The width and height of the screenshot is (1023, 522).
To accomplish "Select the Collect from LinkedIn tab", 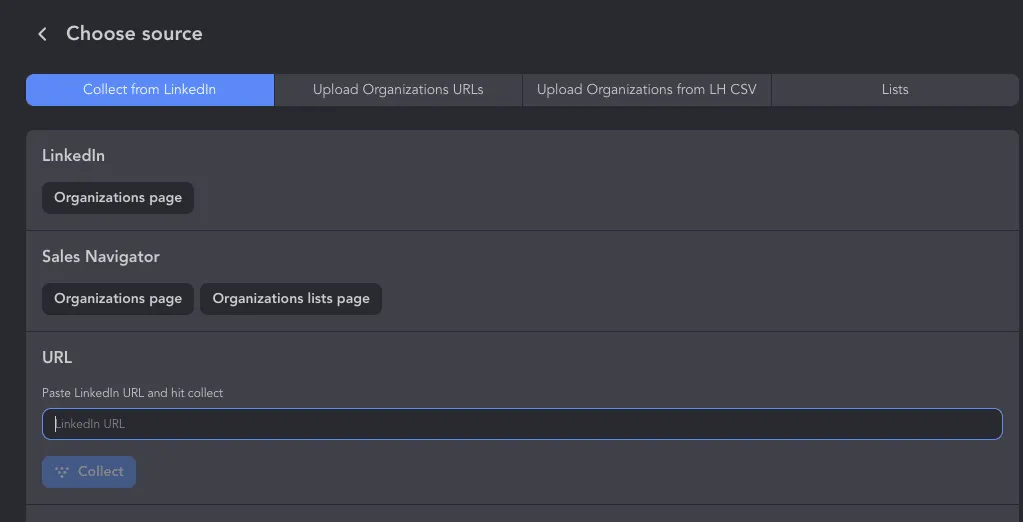I will click(149, 89).
